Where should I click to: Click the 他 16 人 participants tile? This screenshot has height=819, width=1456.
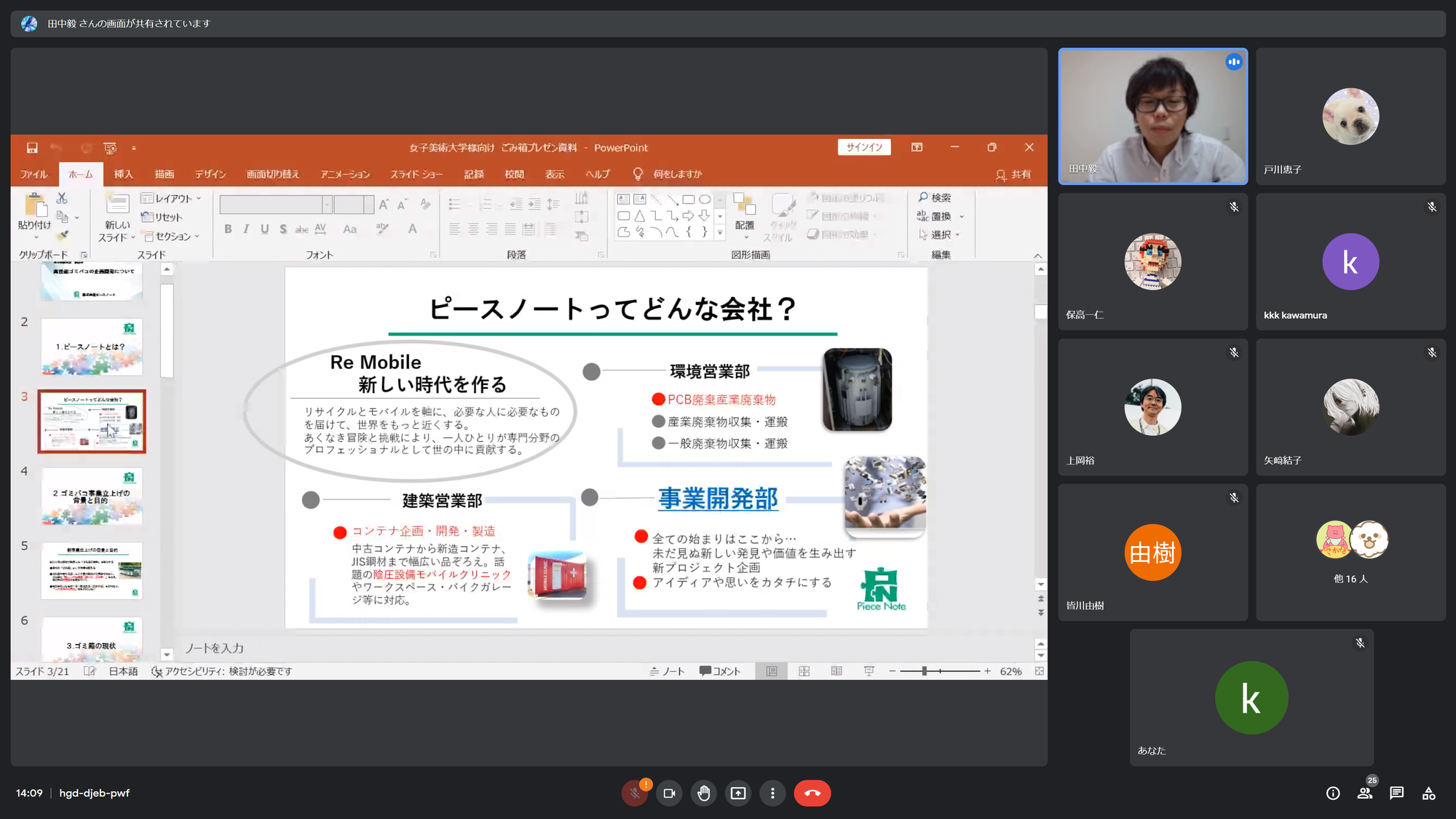(x=1350, y=553)
